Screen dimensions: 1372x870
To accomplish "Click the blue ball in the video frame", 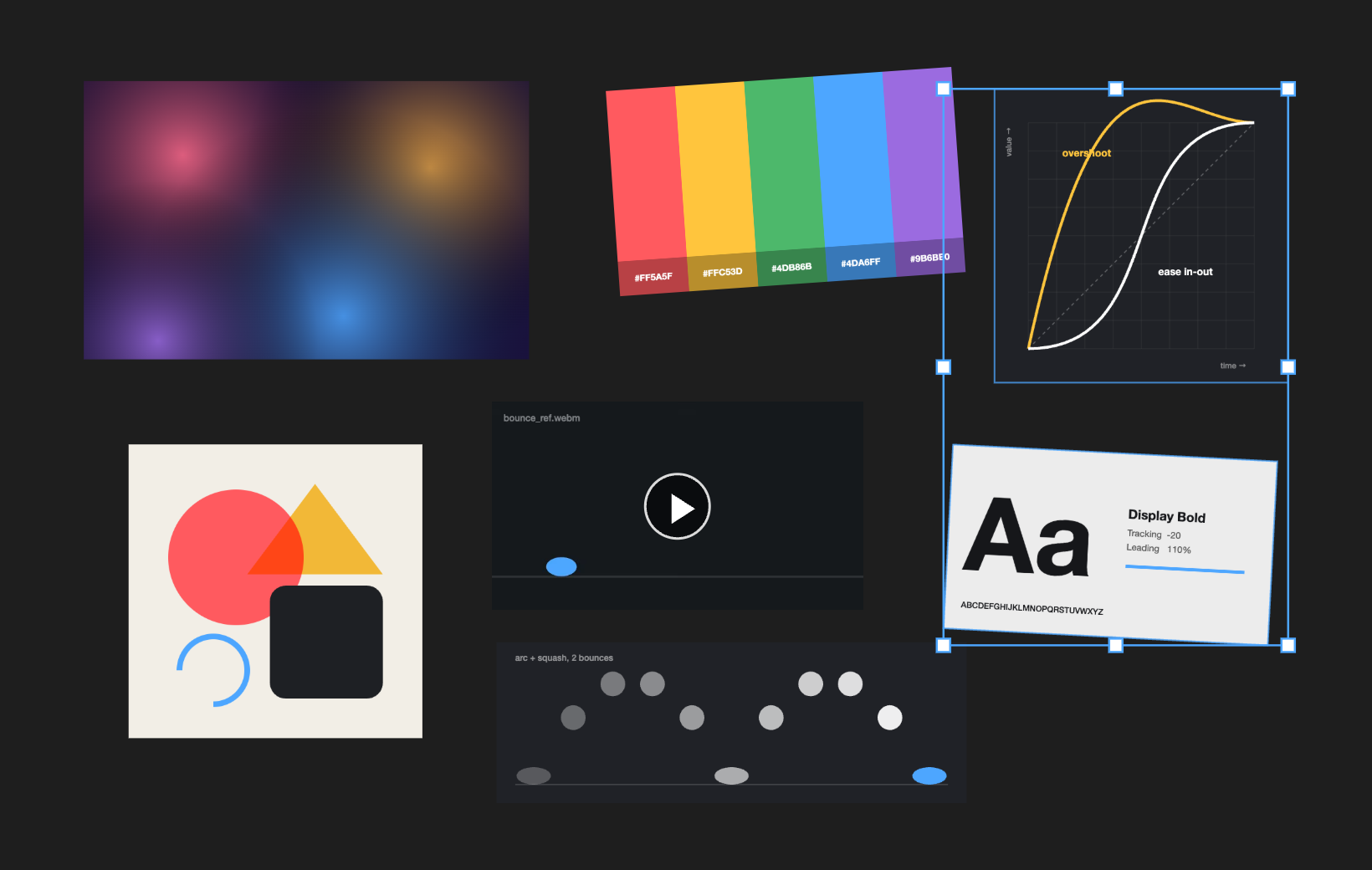I will (561, 566).
